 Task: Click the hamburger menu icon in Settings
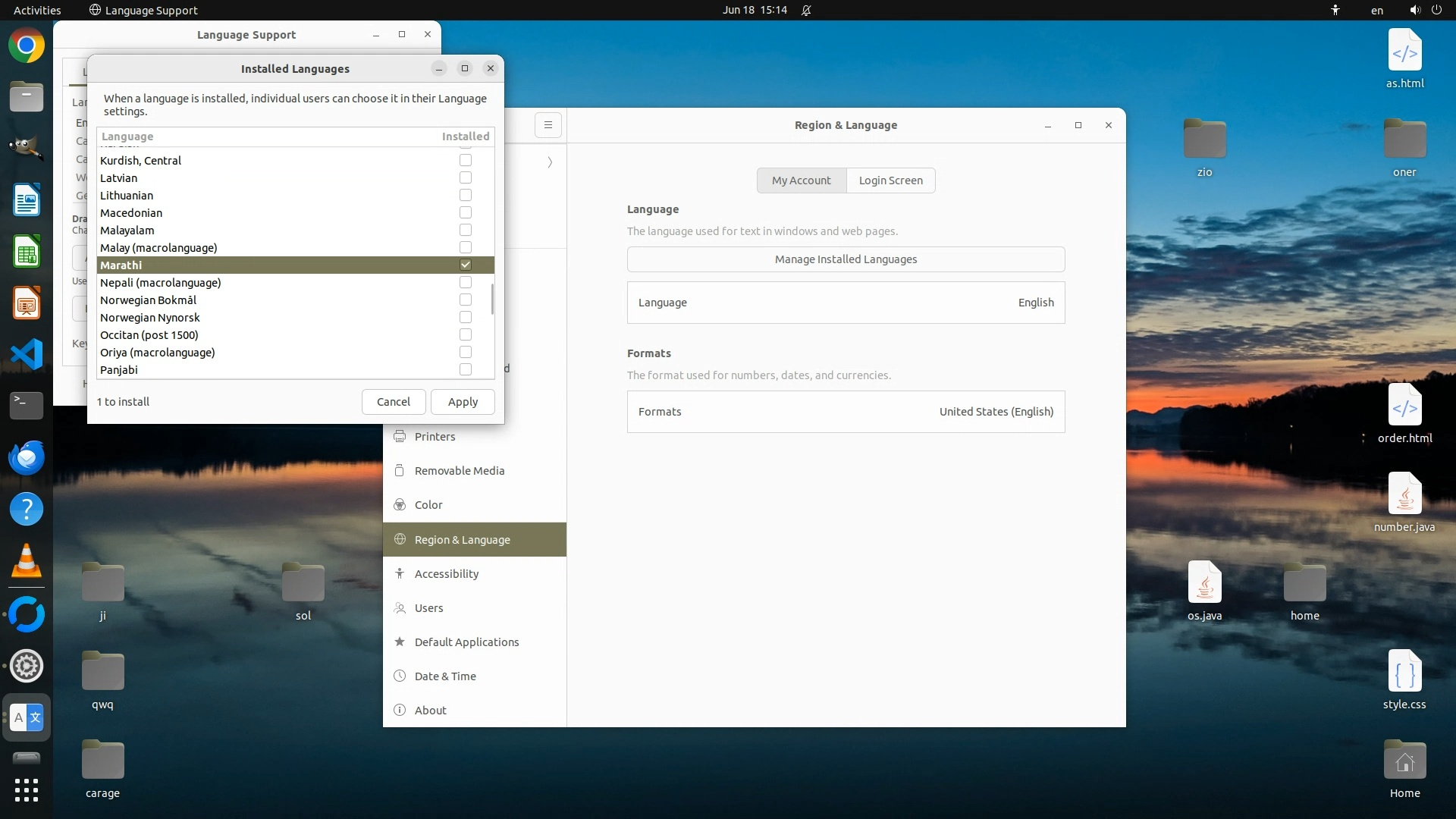click(548, 125)
